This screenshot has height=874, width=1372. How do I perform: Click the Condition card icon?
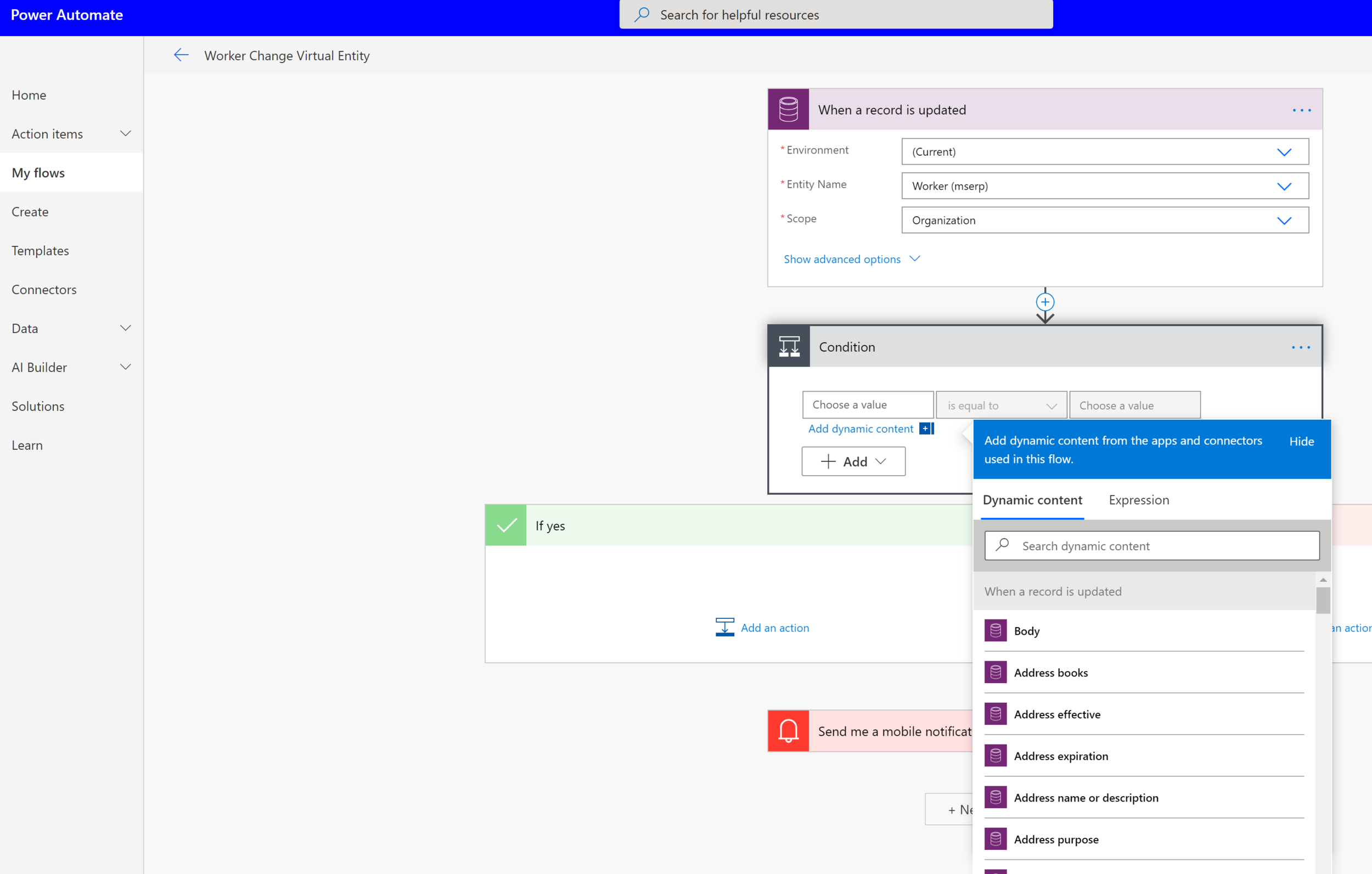[x=789, y=346]
